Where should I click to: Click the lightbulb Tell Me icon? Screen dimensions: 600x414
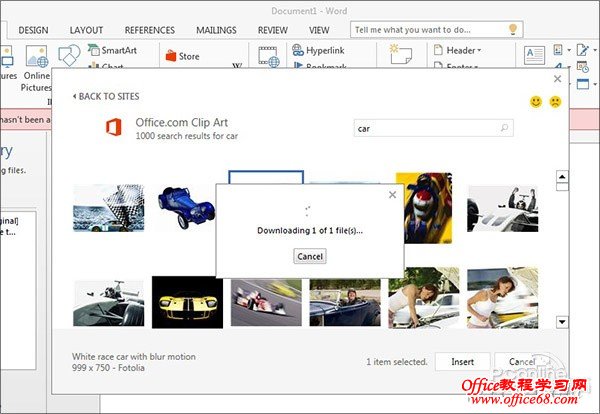pyautogui.click(x=513, y=29)
